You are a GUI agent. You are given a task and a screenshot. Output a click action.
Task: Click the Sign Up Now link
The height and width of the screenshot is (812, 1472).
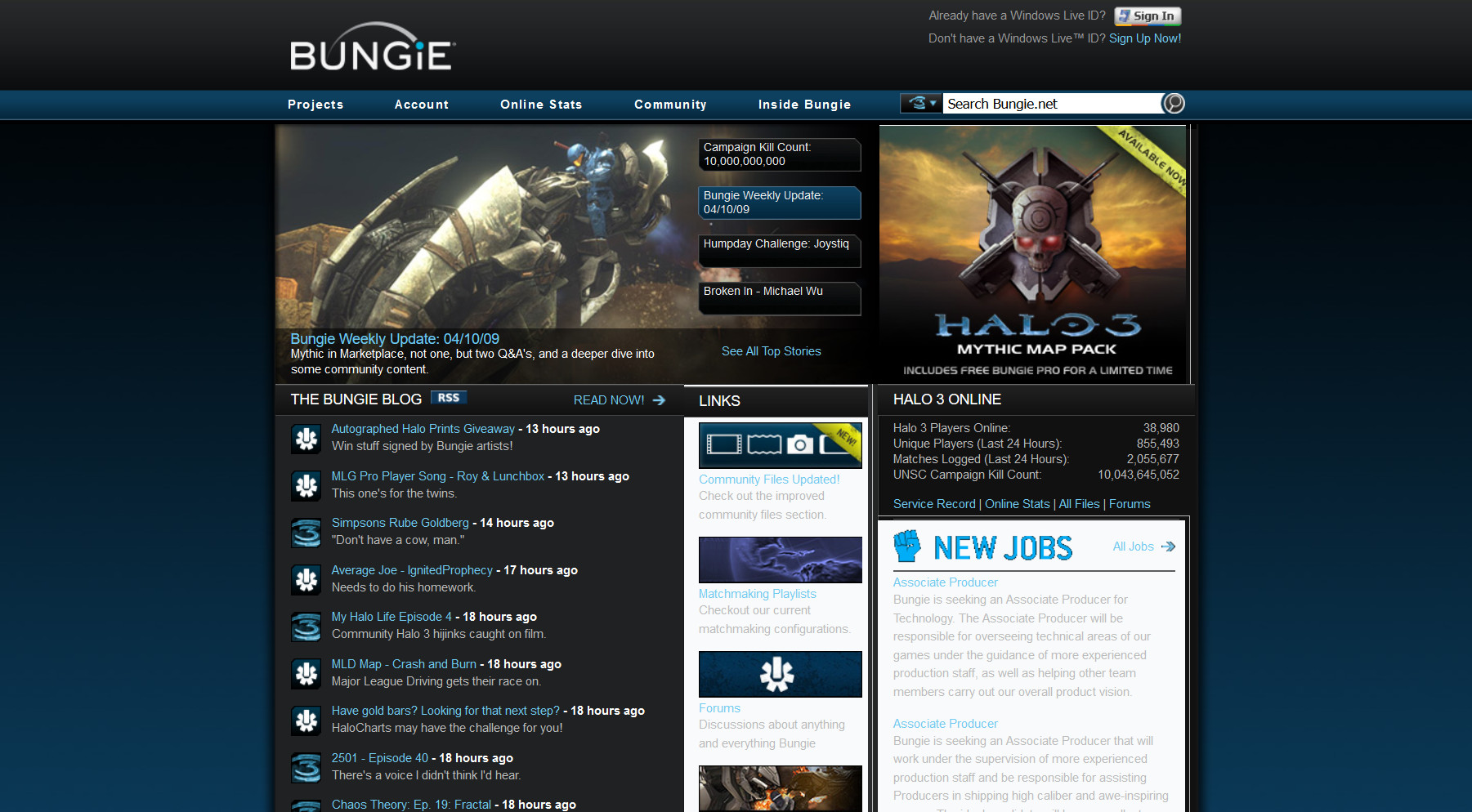point(1144,38)
